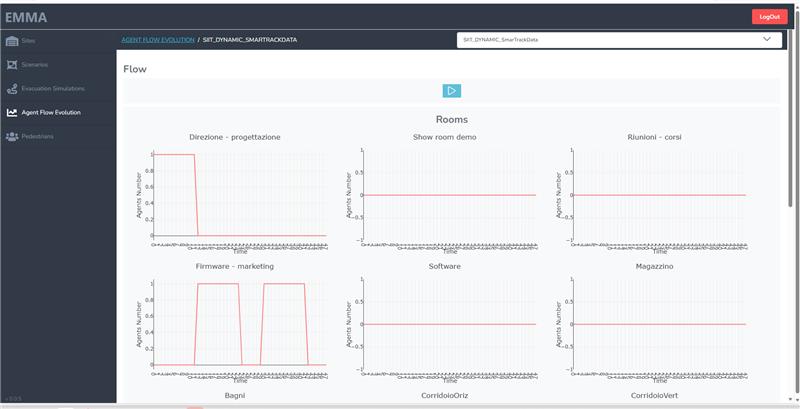Click the LogOut button
This screenshot has height=409, width=800.
point(769,17)
